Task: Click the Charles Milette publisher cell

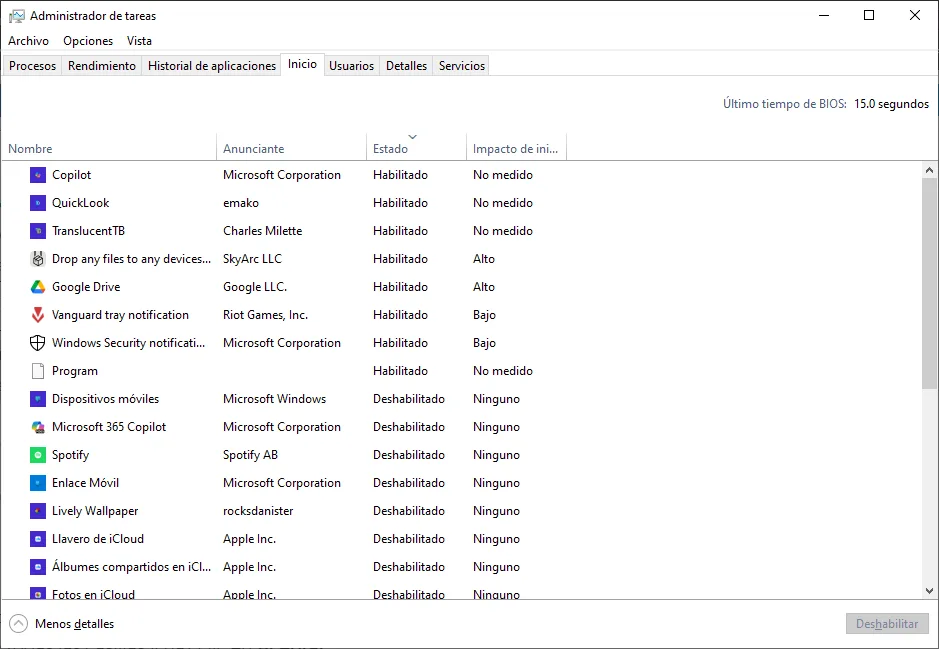Action: point(263,231)
